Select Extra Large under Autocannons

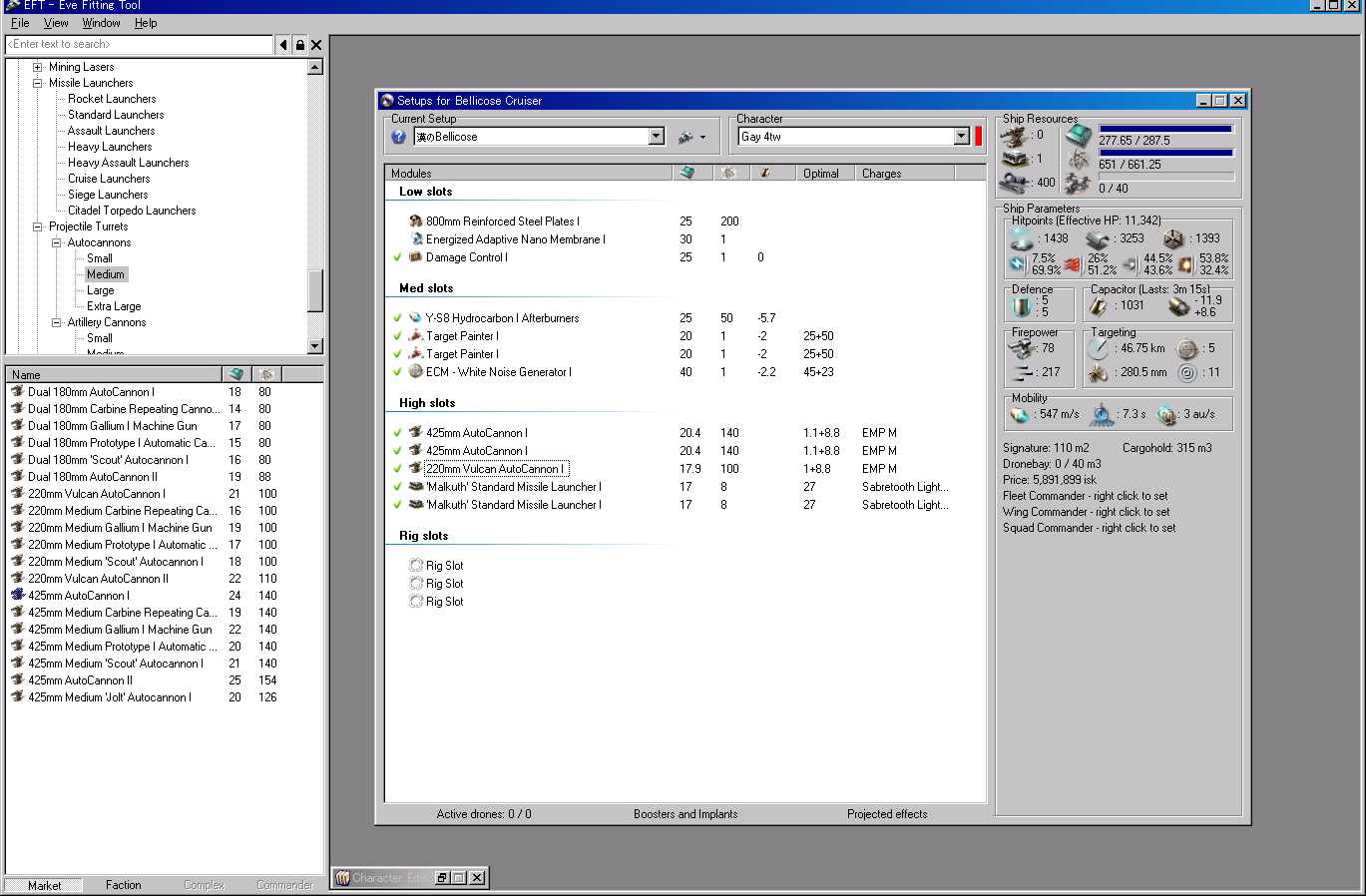114,306
